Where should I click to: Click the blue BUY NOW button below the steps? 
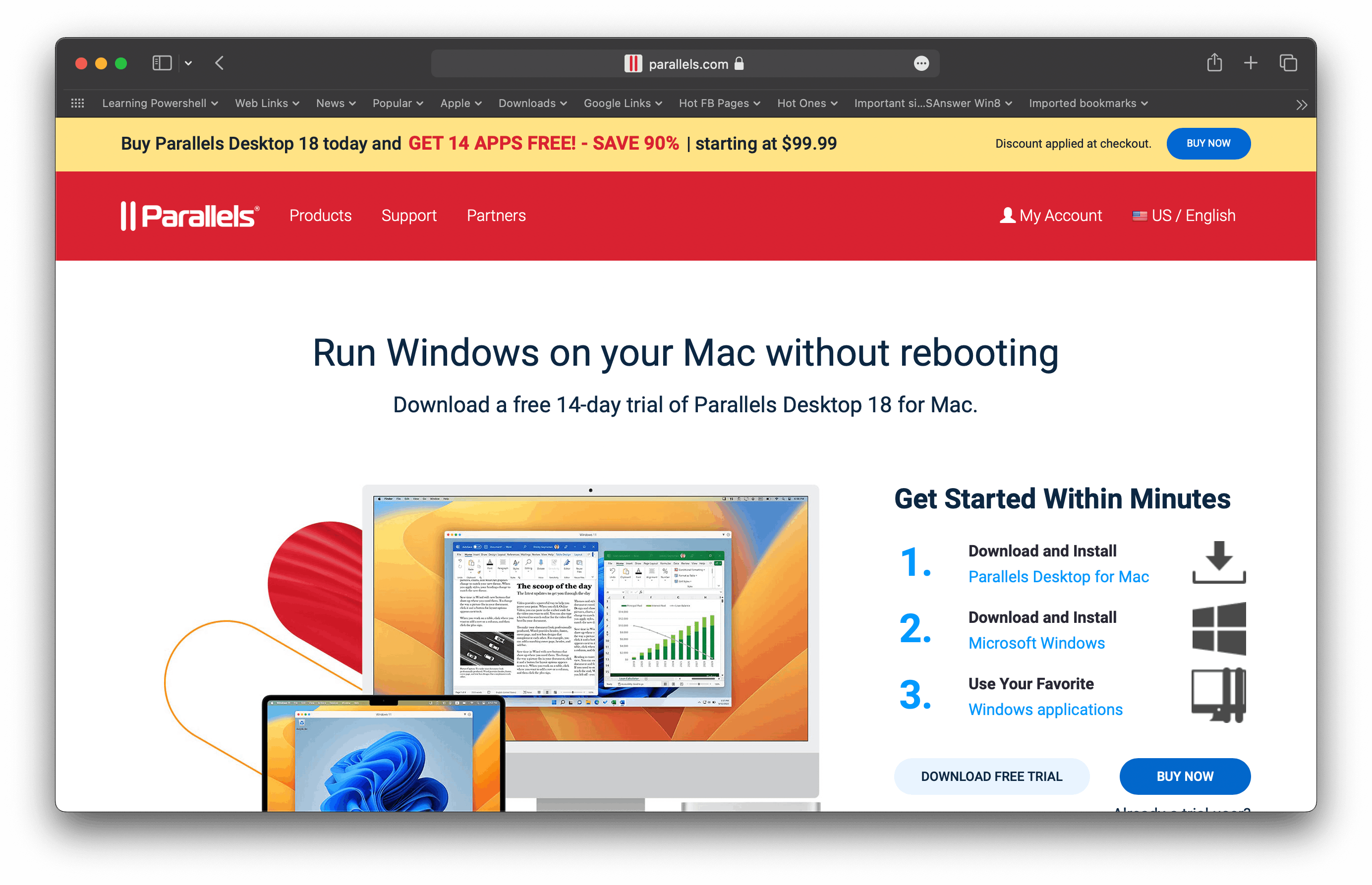pyautogui.click(x=1185, y=776)
